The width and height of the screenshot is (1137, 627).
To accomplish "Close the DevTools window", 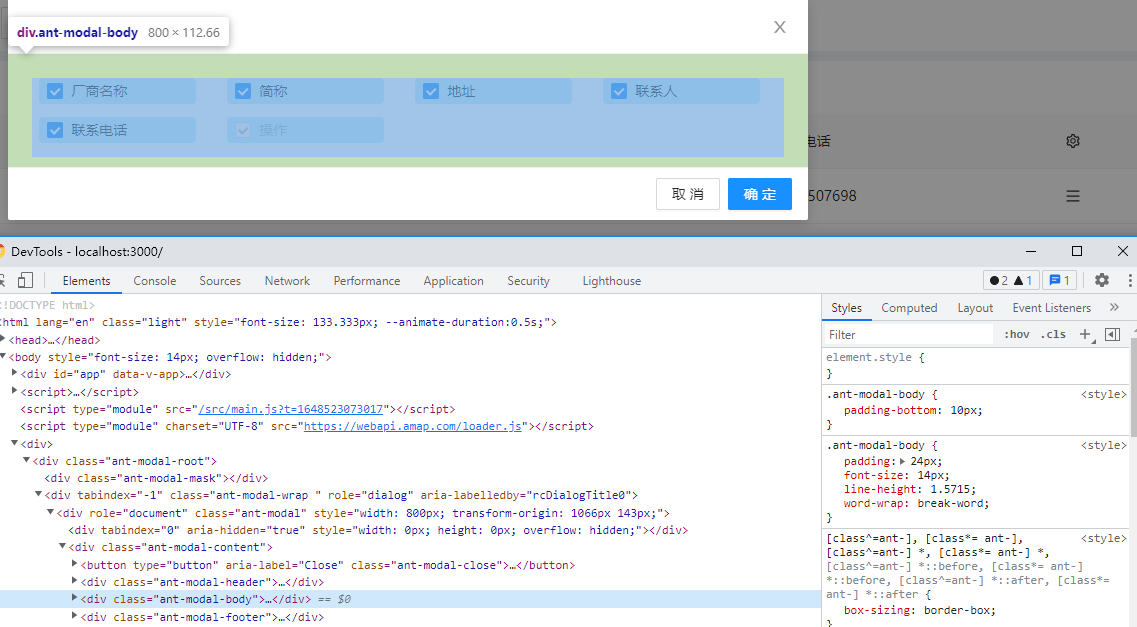I will click(1122, 251).
